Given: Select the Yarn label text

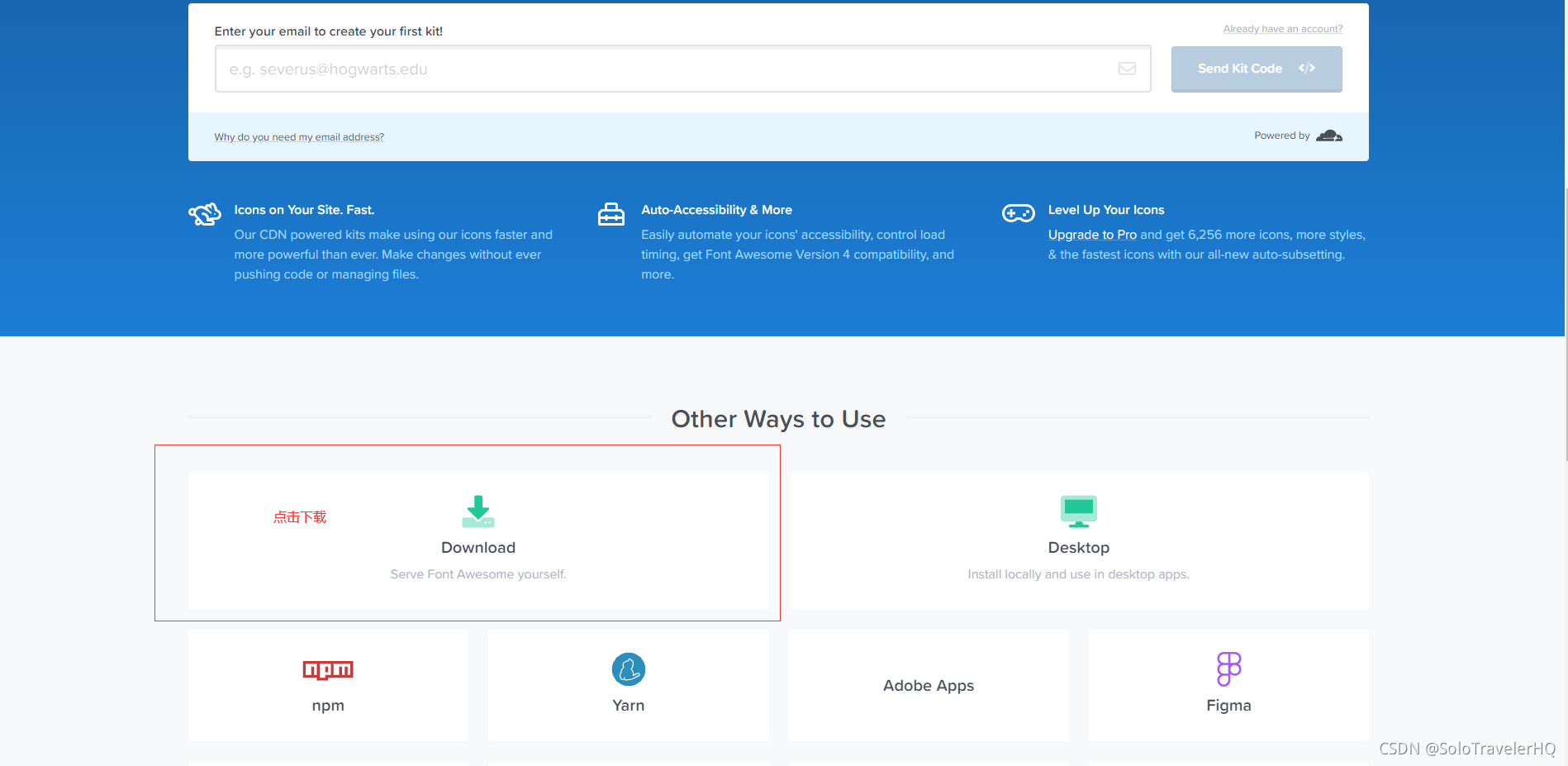Looking at the screenshot, I should pyautogui.click(x=629, y=706).
